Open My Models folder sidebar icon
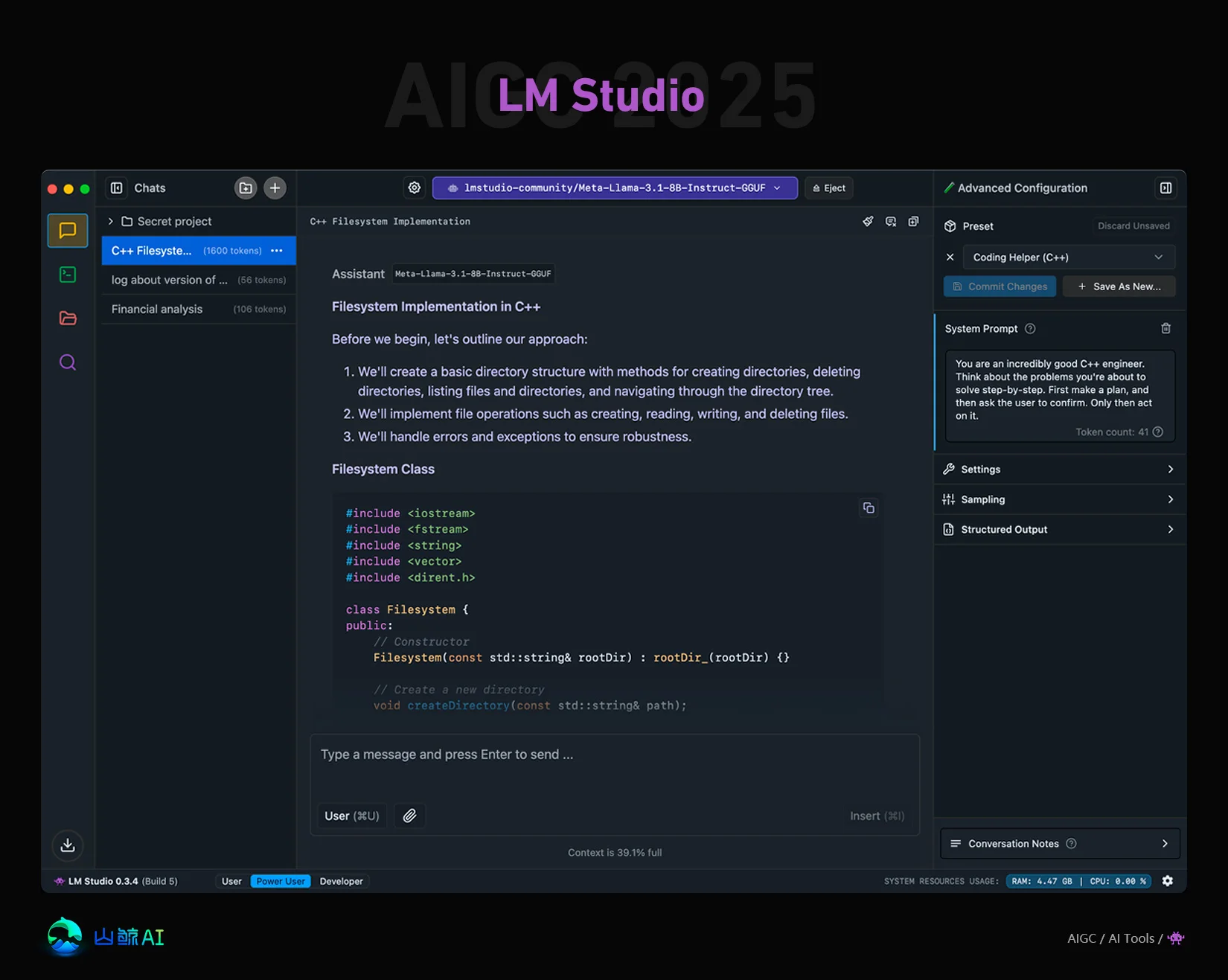Screen dimensions: 1228x980 (68, 318)
